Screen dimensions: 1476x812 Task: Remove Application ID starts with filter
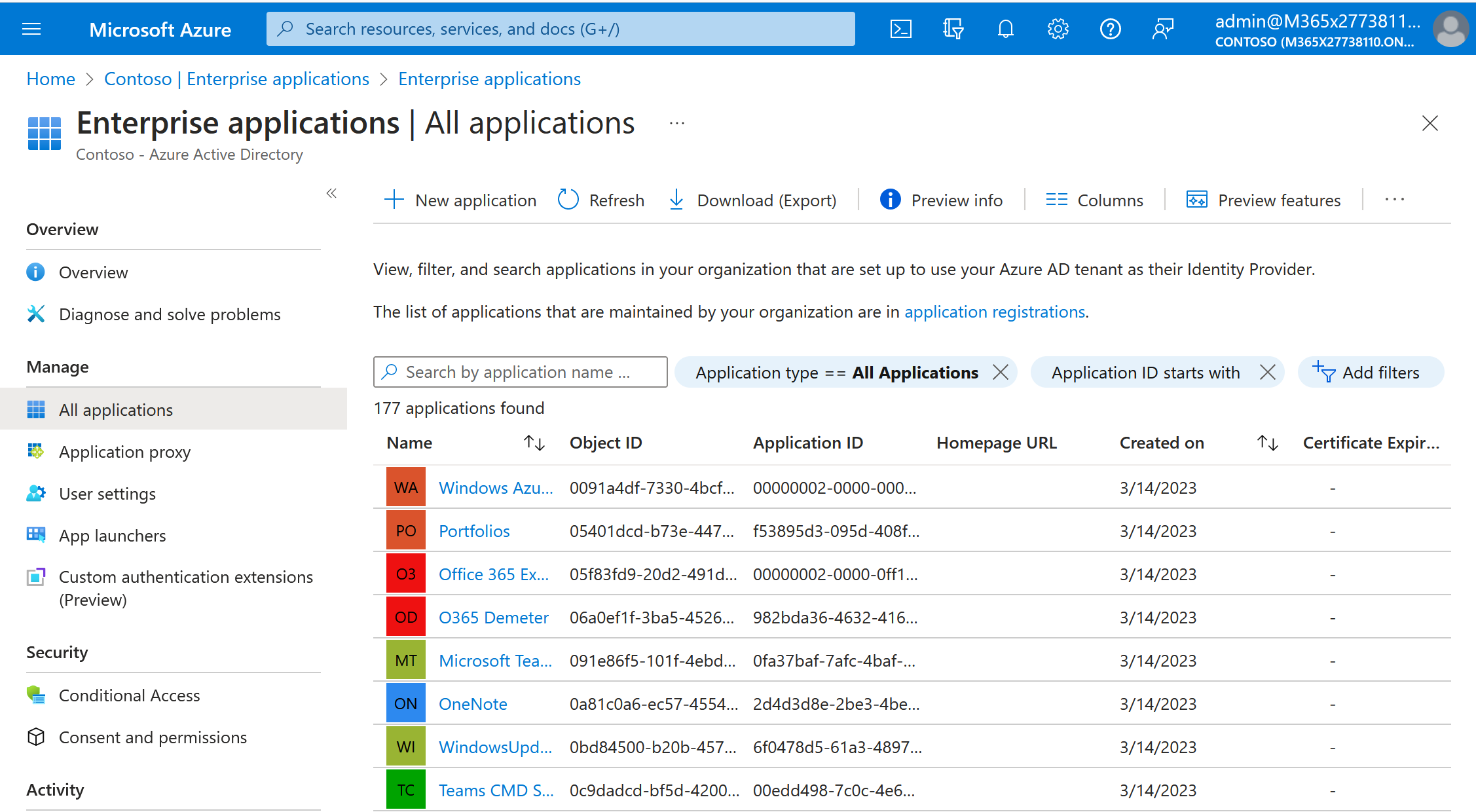(x=1267, y=373)
